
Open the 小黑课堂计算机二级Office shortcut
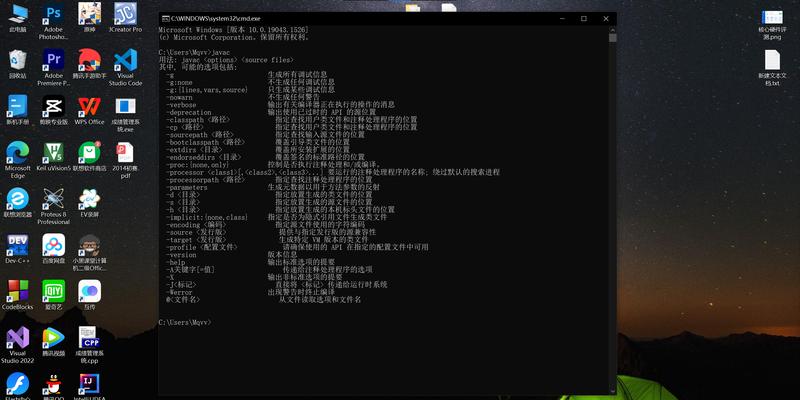point(89,252)
